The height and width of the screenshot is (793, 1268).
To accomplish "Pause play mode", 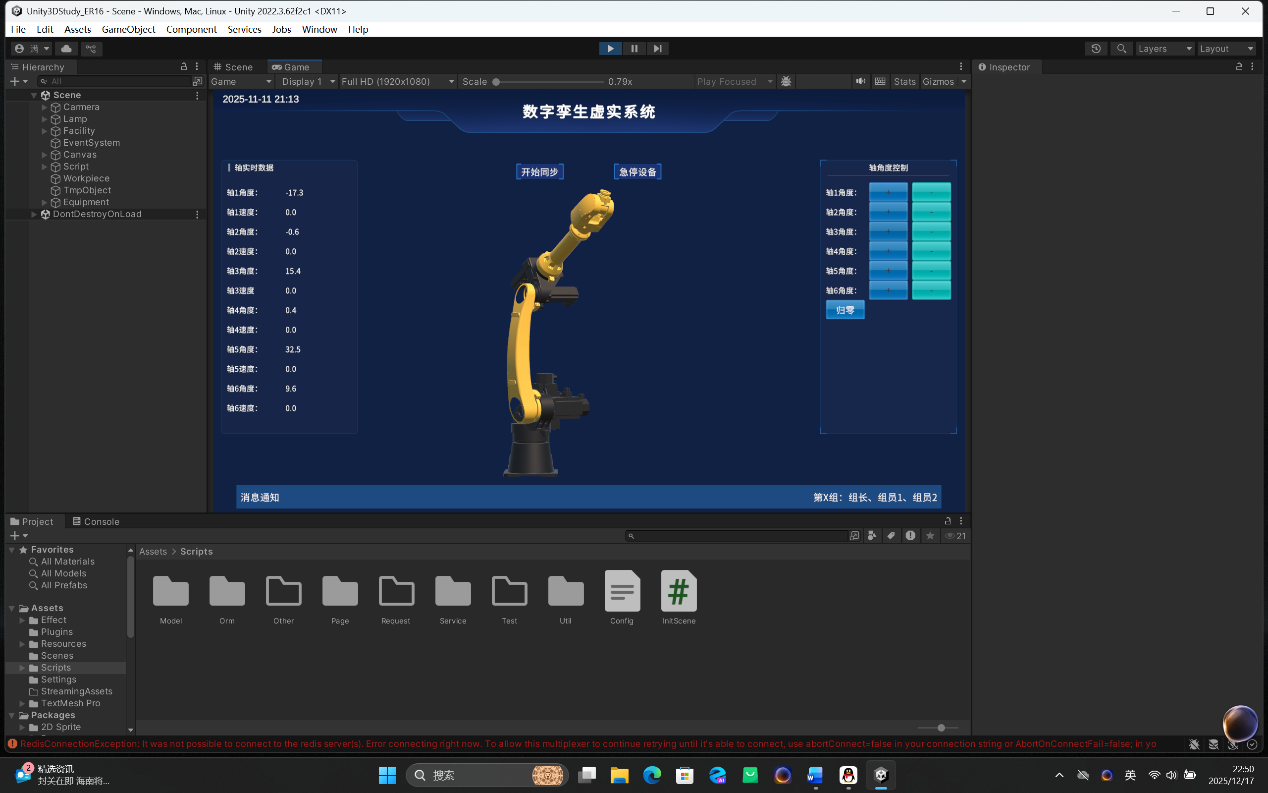I will tap(634, 48).
